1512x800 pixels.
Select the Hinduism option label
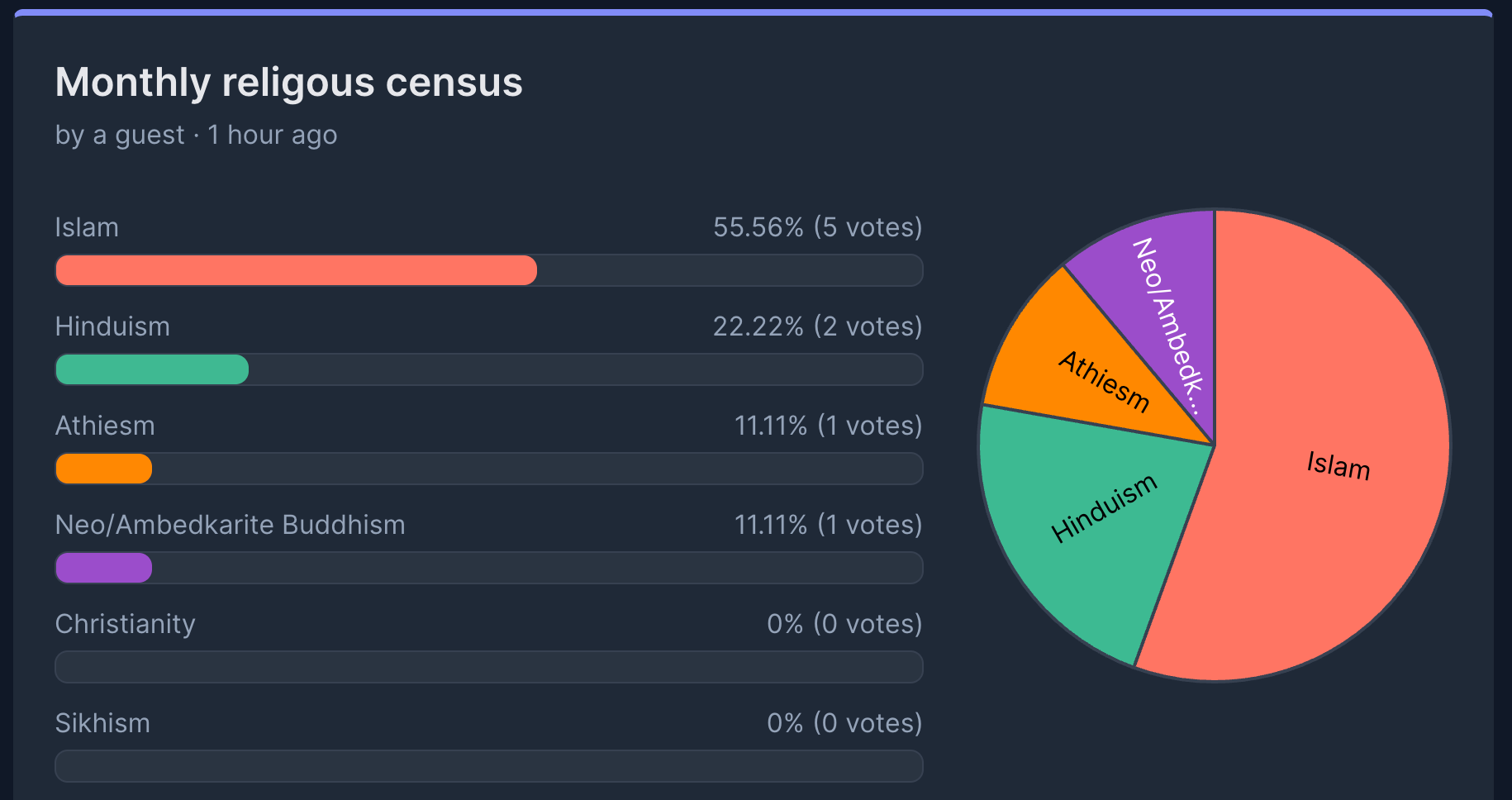coord(112,326)
